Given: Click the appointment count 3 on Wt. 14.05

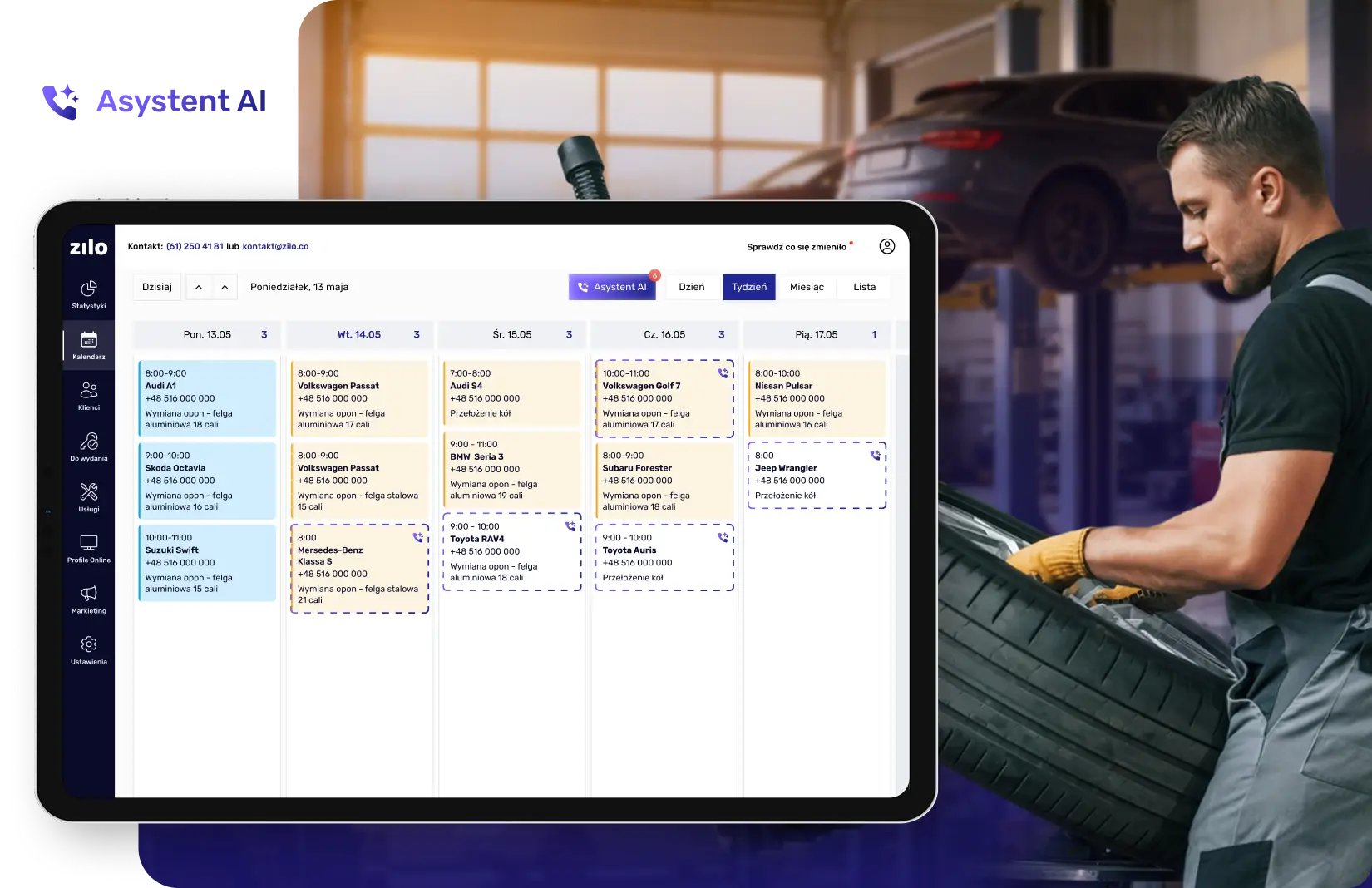Looking at the screenshot, I should click(x=417, y=335).
